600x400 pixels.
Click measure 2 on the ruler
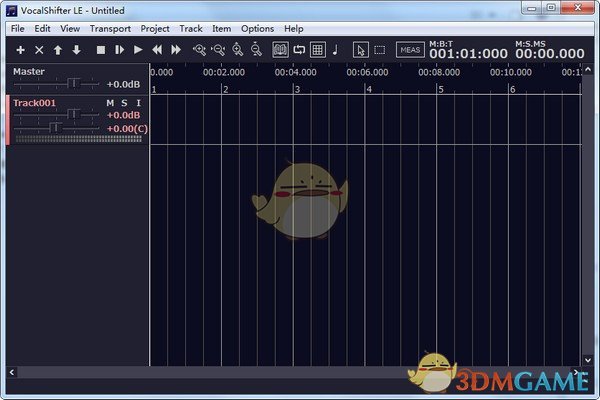(x=225, y=90)
